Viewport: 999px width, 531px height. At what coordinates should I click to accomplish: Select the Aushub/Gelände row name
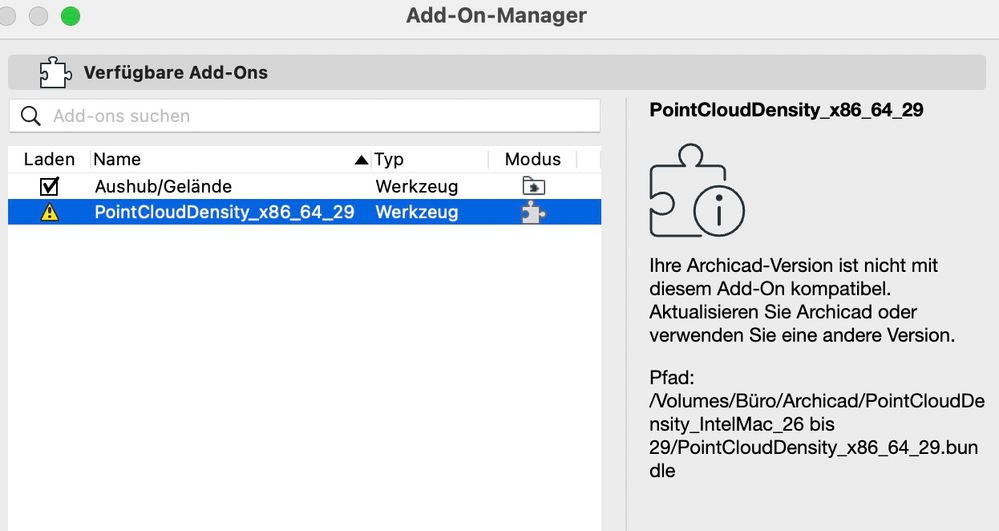coord(163,186)
